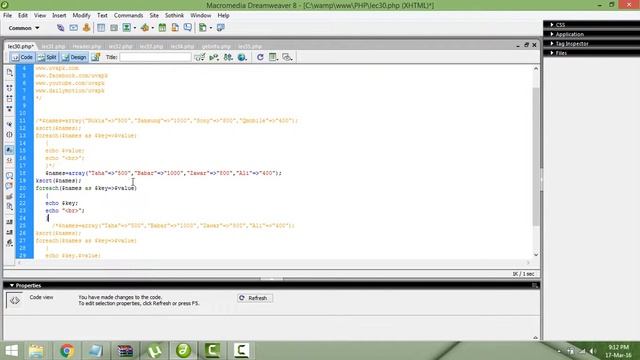Insert a Named Anchor
Screen dimensions: 640x360
click(87, 28)
